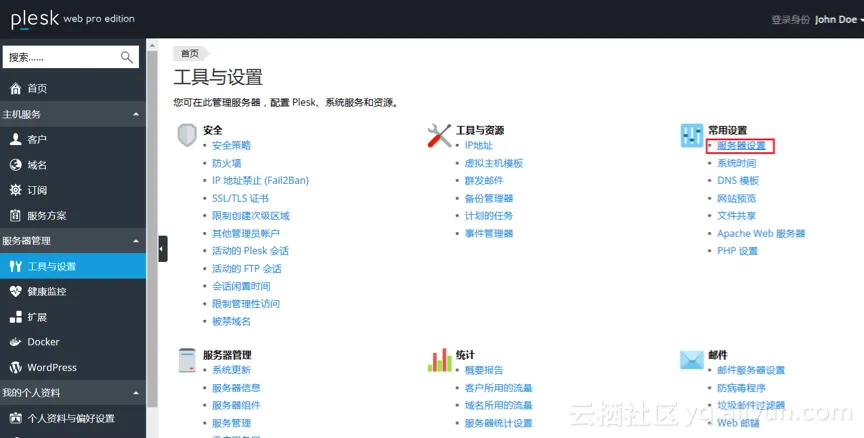This screenshot has height=438, width=864.
Task: Collapse the 主机服务 sidebar section
Action: click(x=136, y=114)
